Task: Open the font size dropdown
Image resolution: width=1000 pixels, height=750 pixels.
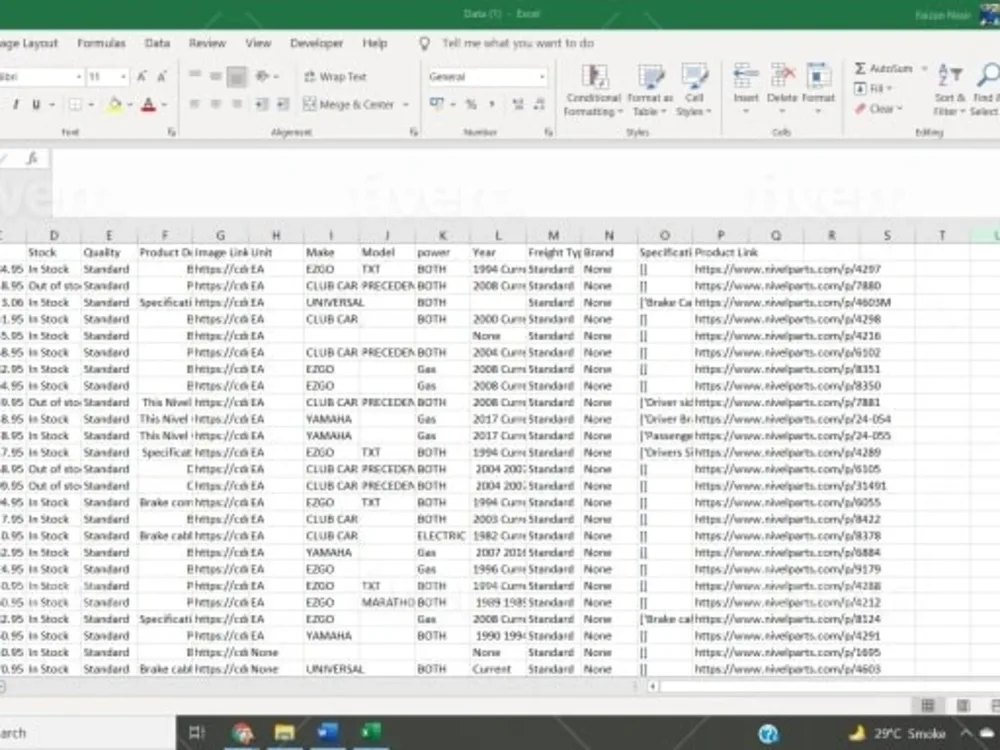Action: 123,76
